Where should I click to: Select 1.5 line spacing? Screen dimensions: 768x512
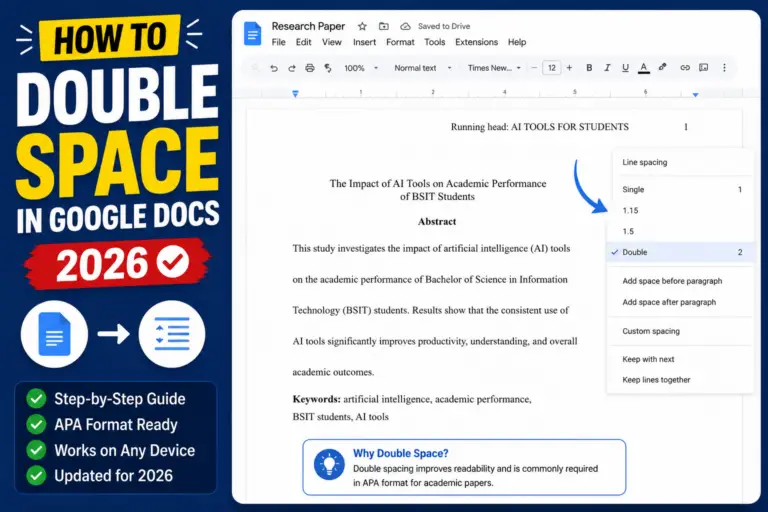(680, 231)
